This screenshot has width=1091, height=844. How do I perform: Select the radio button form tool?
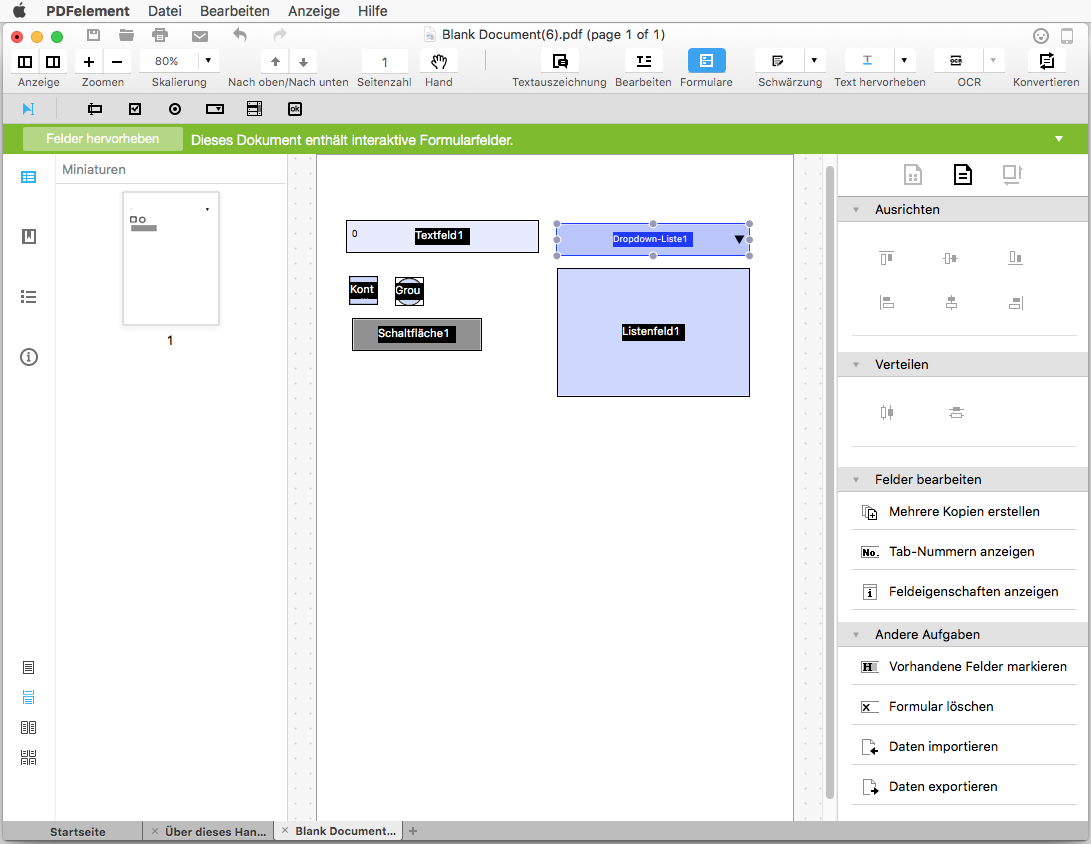pos(175,109)
